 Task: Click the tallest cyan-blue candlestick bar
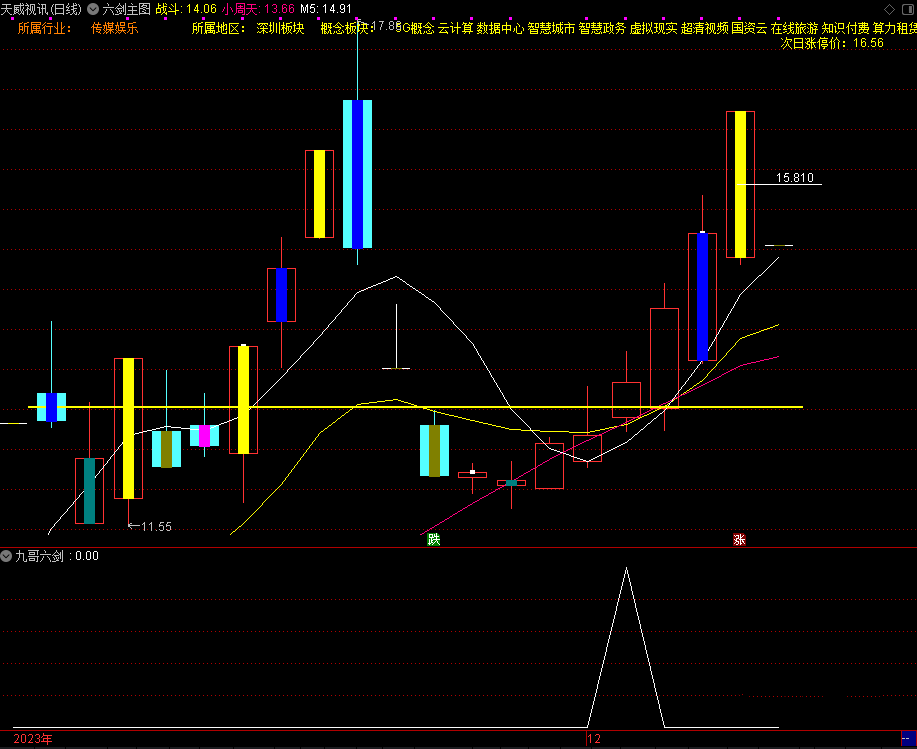click(357, 173)
